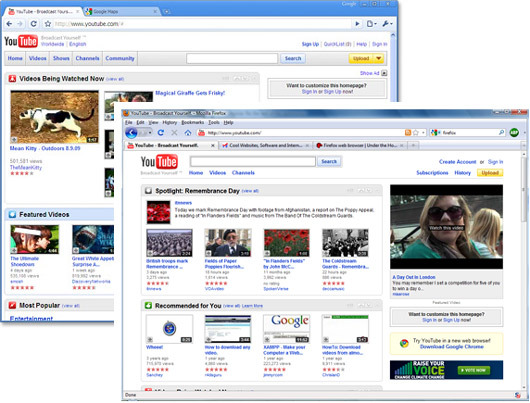Image resolution: width=530 pixels, height=403 pixels.
Task: Open the Create Account link
Action: click(x=457, y=162)
